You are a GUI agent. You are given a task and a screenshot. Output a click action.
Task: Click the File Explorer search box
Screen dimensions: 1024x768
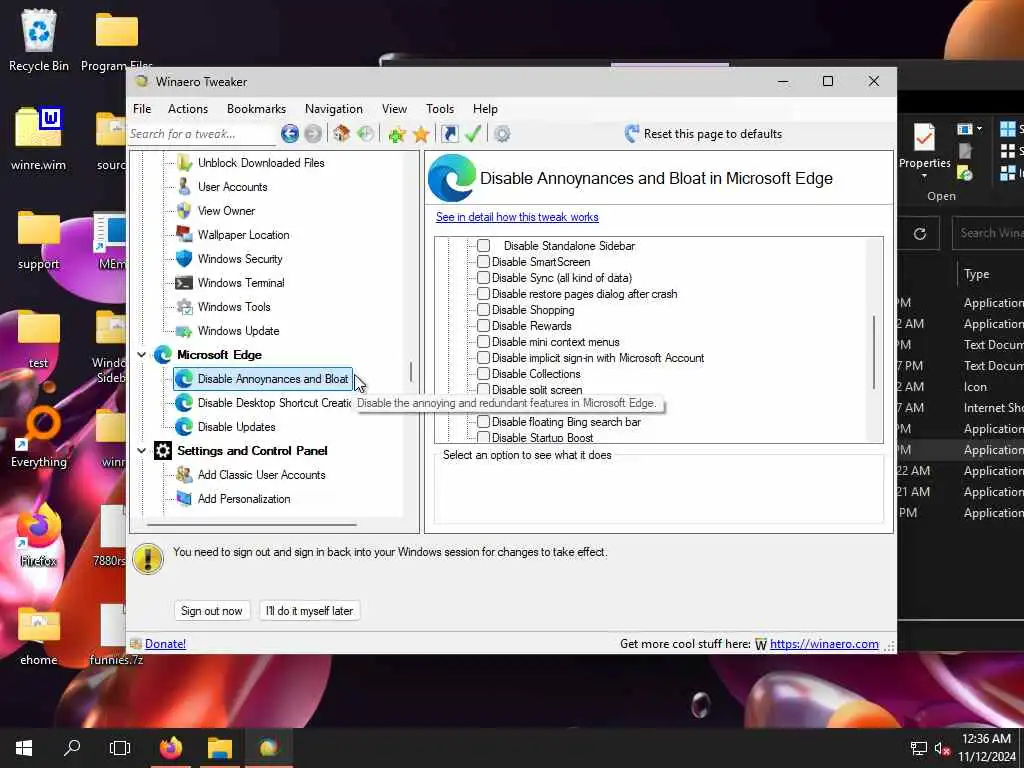coord(988,233)
